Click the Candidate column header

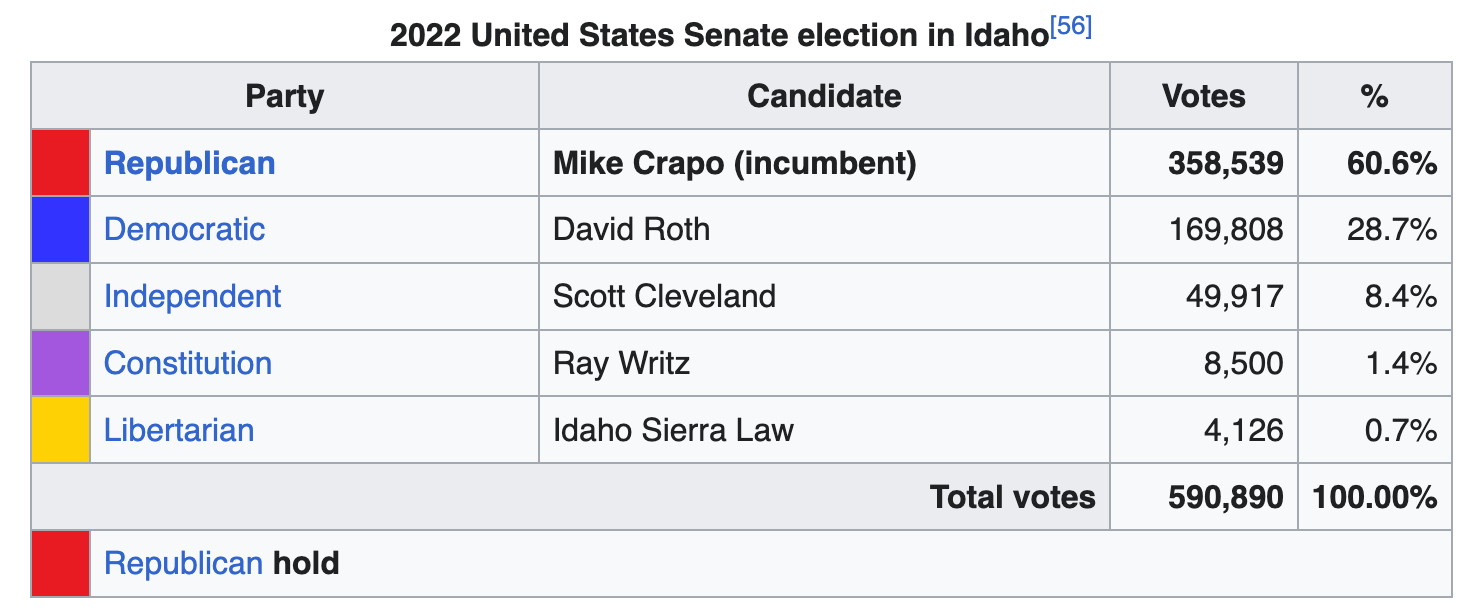(x=824, y=96)
